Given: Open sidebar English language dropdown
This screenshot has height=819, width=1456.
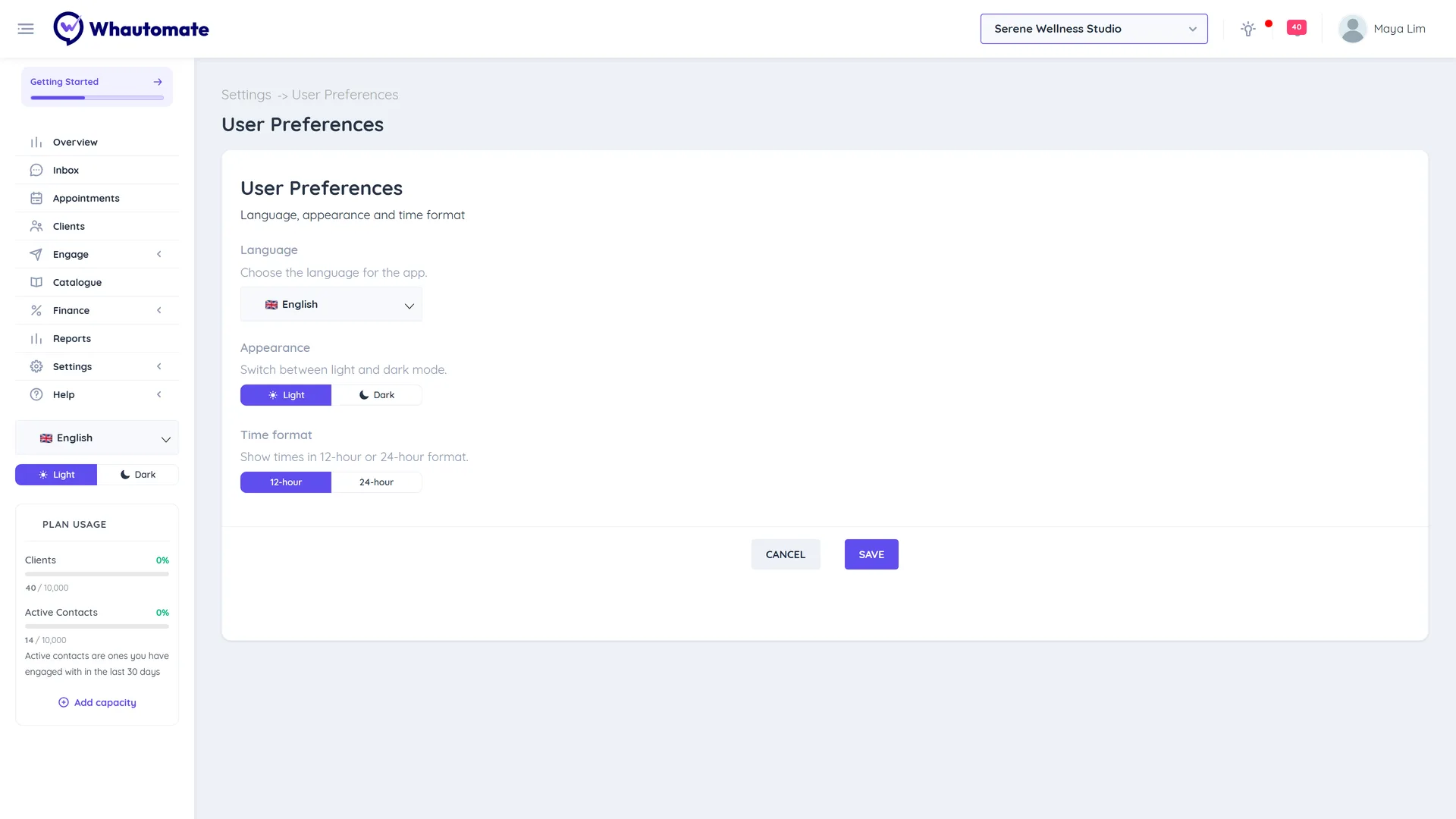Looking at the screenshot, I should (x=97, y=438).
